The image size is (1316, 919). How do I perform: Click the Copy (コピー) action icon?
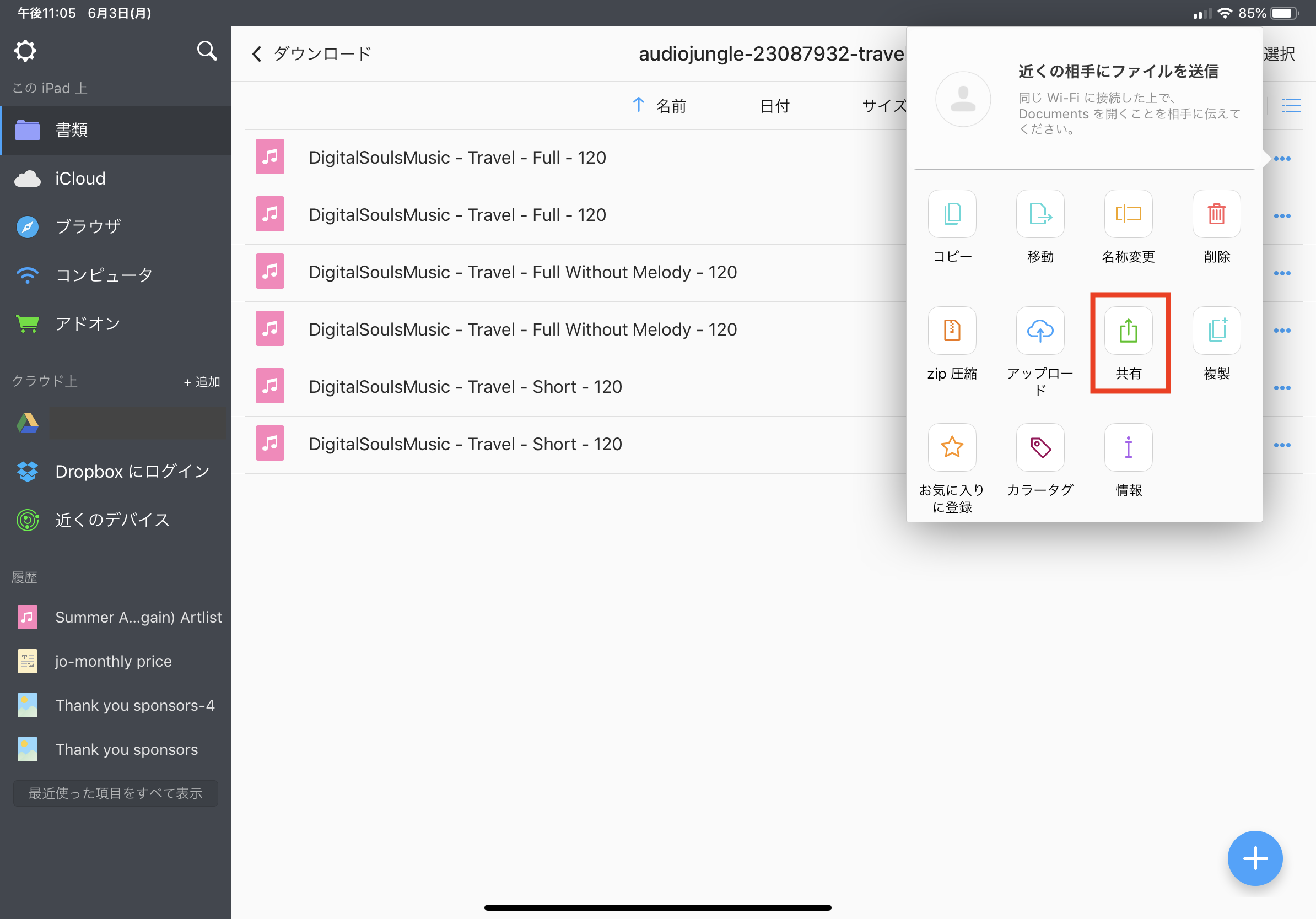pos(952,214)
